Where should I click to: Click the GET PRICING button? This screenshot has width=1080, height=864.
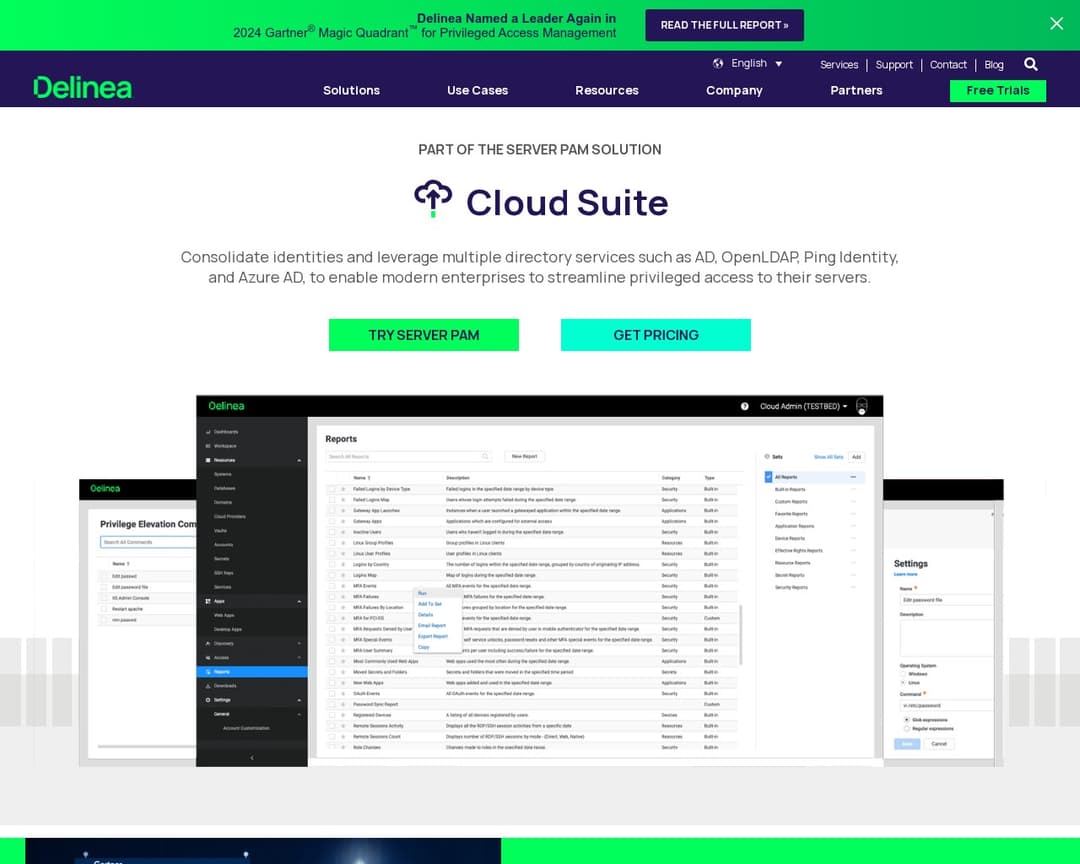tap(656, 335)
